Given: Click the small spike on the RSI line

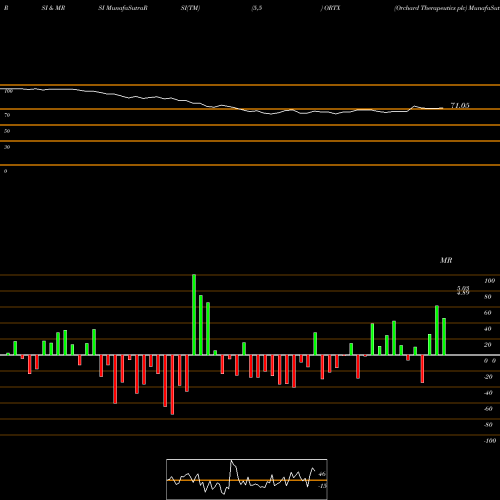Looking at the screenshot, I should click(x=415, y=107).
